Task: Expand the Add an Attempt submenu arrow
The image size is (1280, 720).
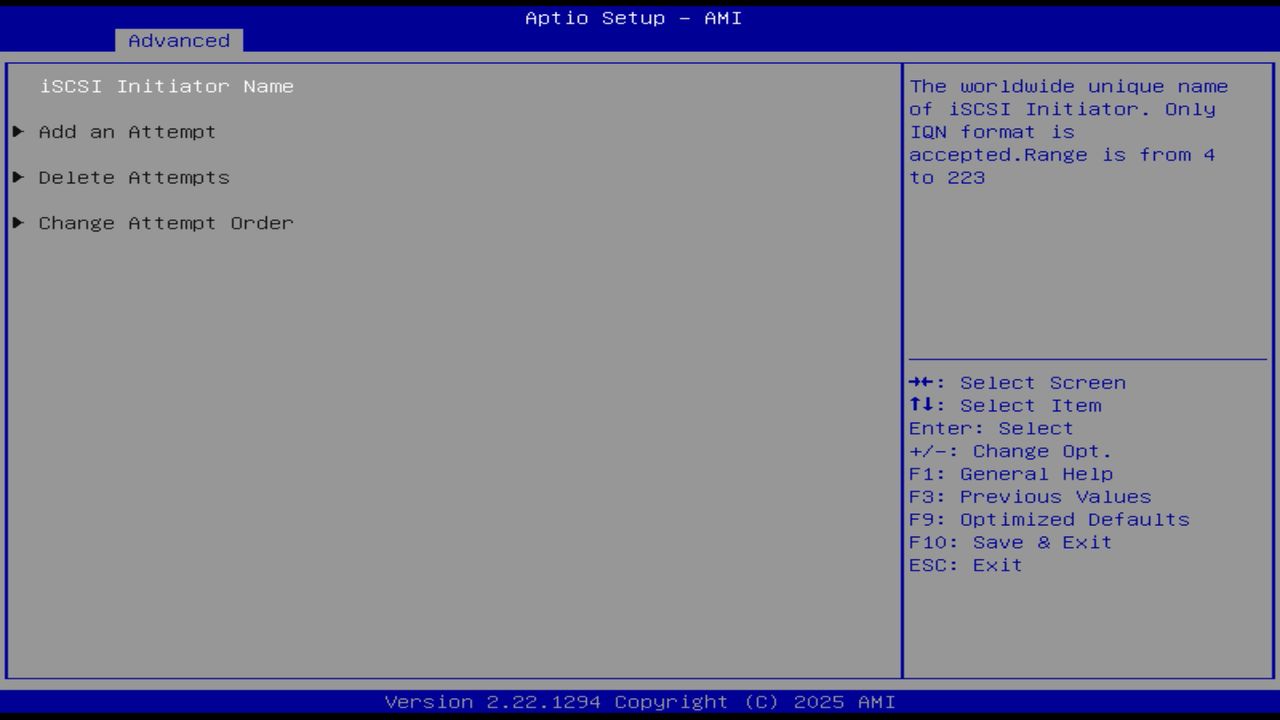Action: 17,131
